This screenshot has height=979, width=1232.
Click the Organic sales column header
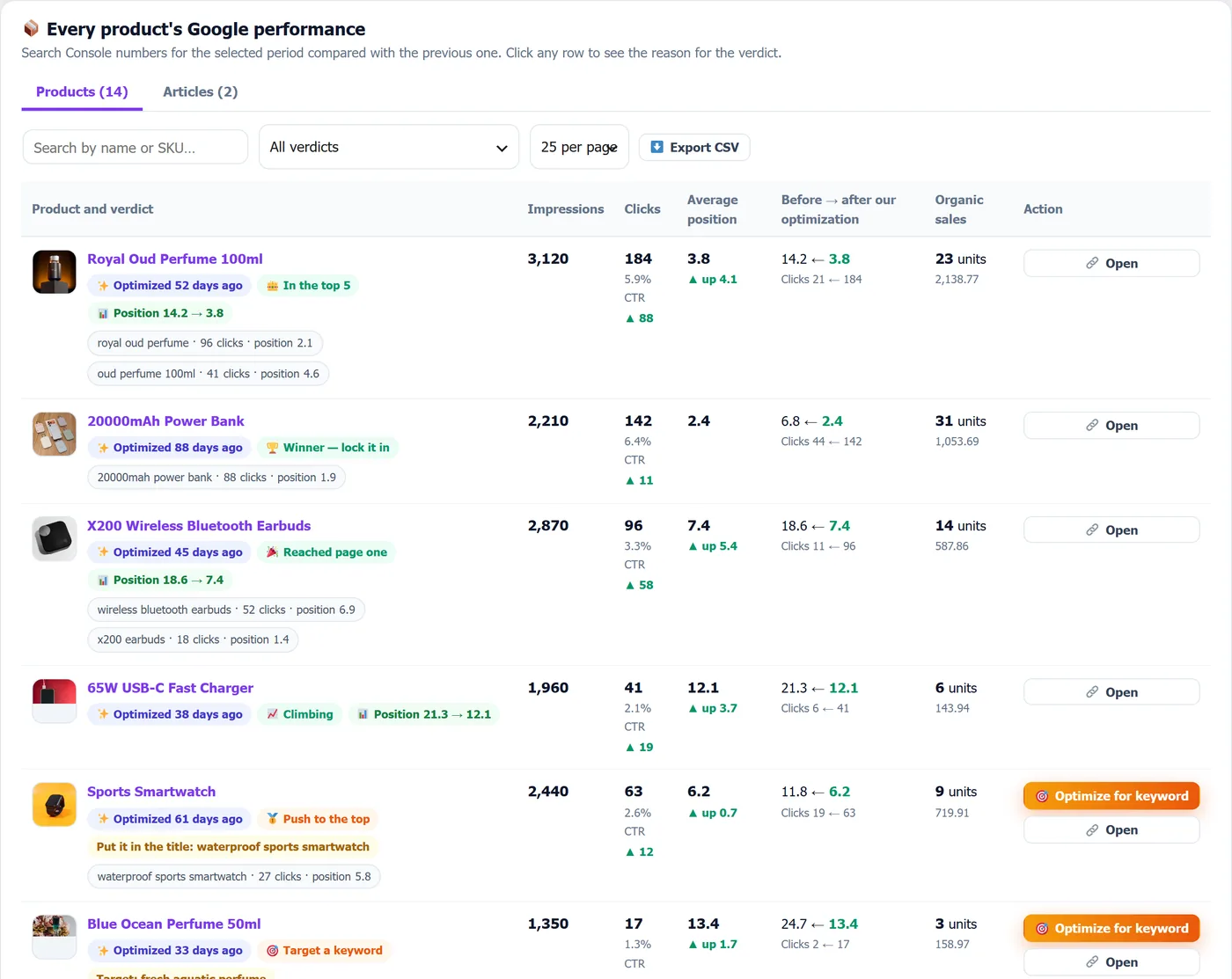(959, 209)
